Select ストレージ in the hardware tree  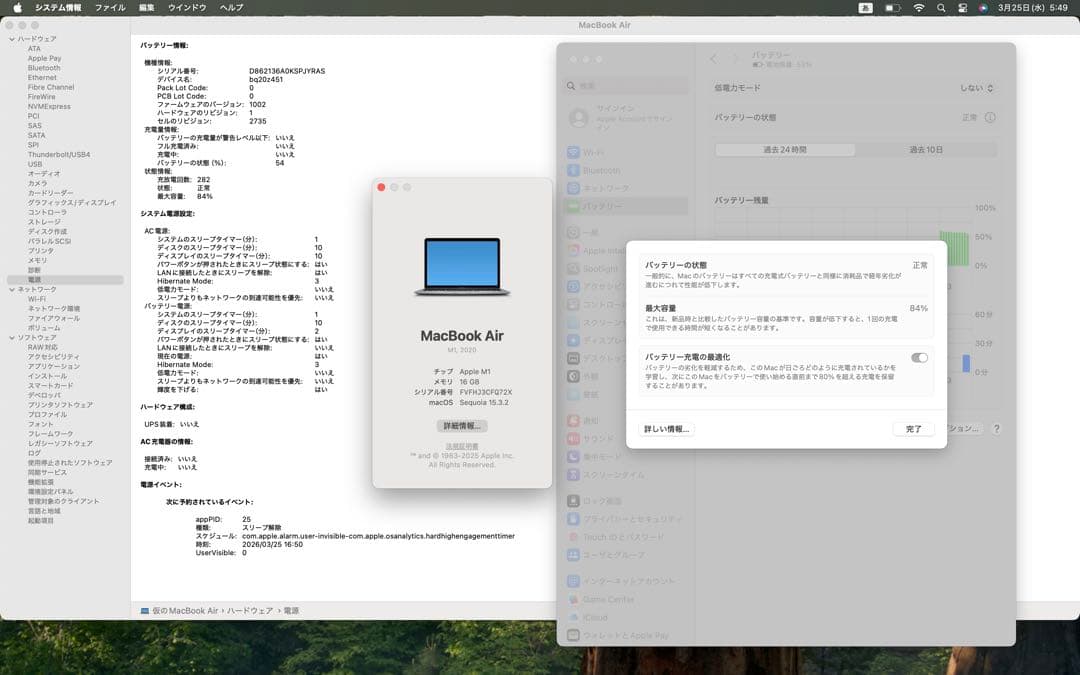tap(44, 222)
